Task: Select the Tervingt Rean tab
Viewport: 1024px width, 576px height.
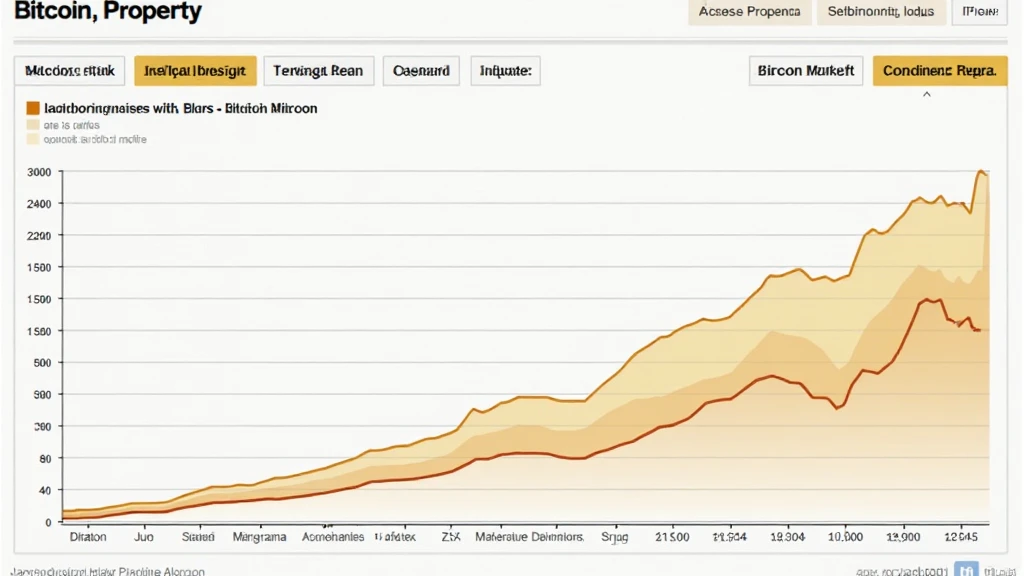Action: tap(319, 71)
